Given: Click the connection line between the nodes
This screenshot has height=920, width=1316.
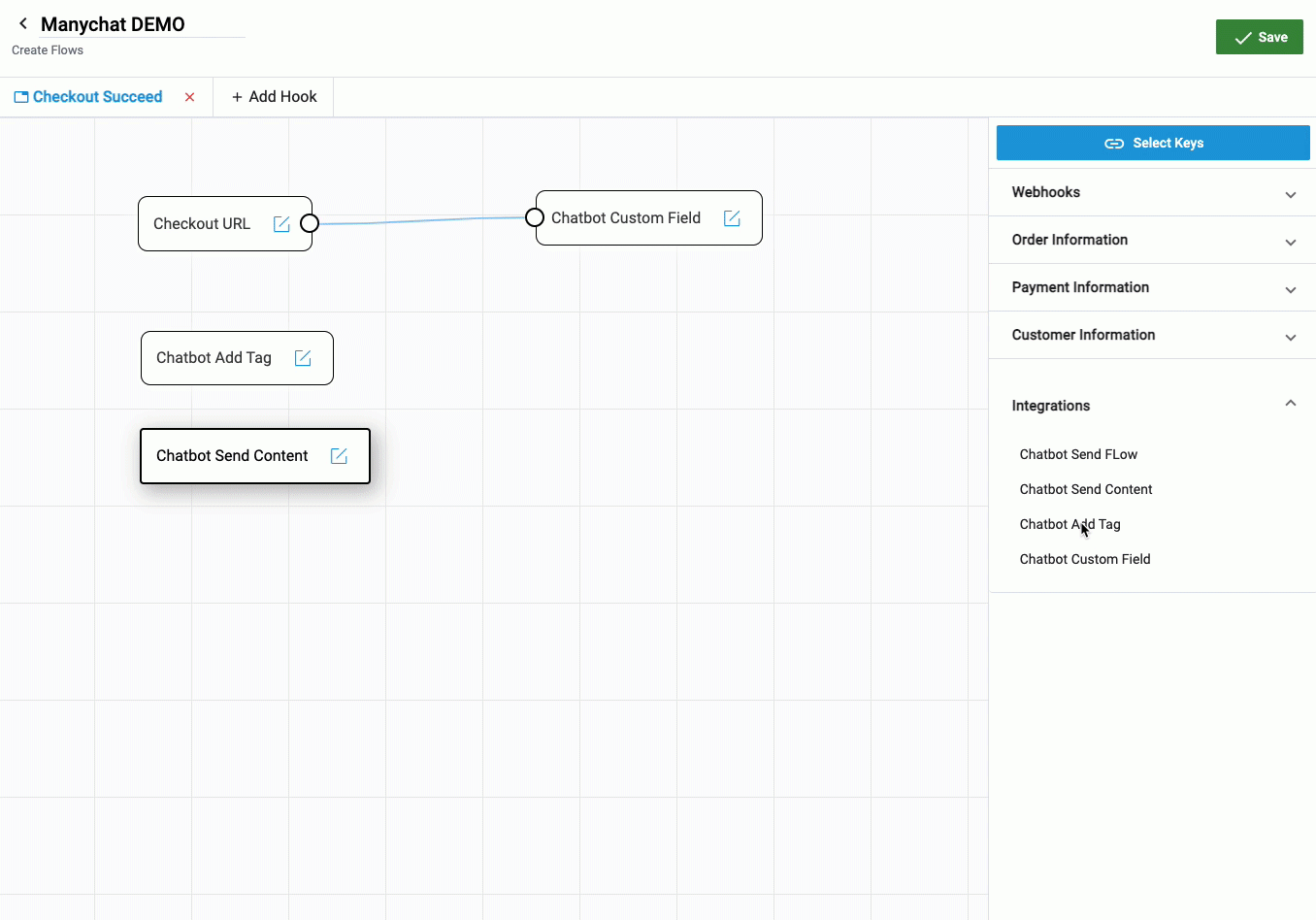Looking at the screenshot, I should (x=422, y=220).
